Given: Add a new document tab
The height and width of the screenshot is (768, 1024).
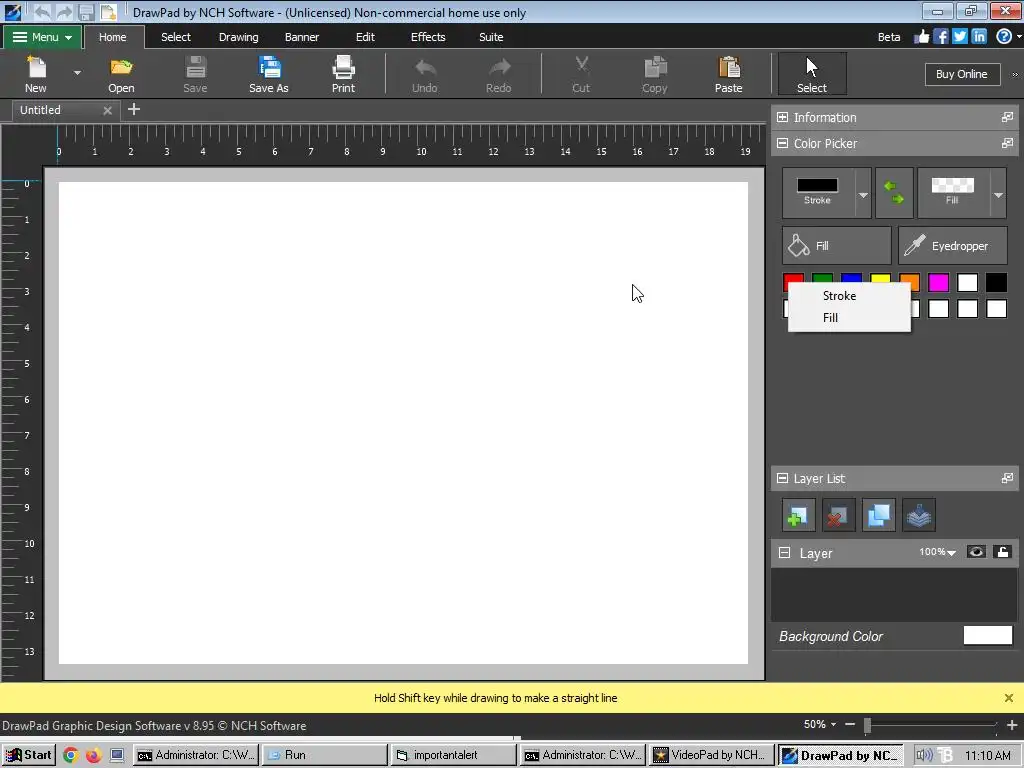Looking at the screenshot, I should [134, 109].
